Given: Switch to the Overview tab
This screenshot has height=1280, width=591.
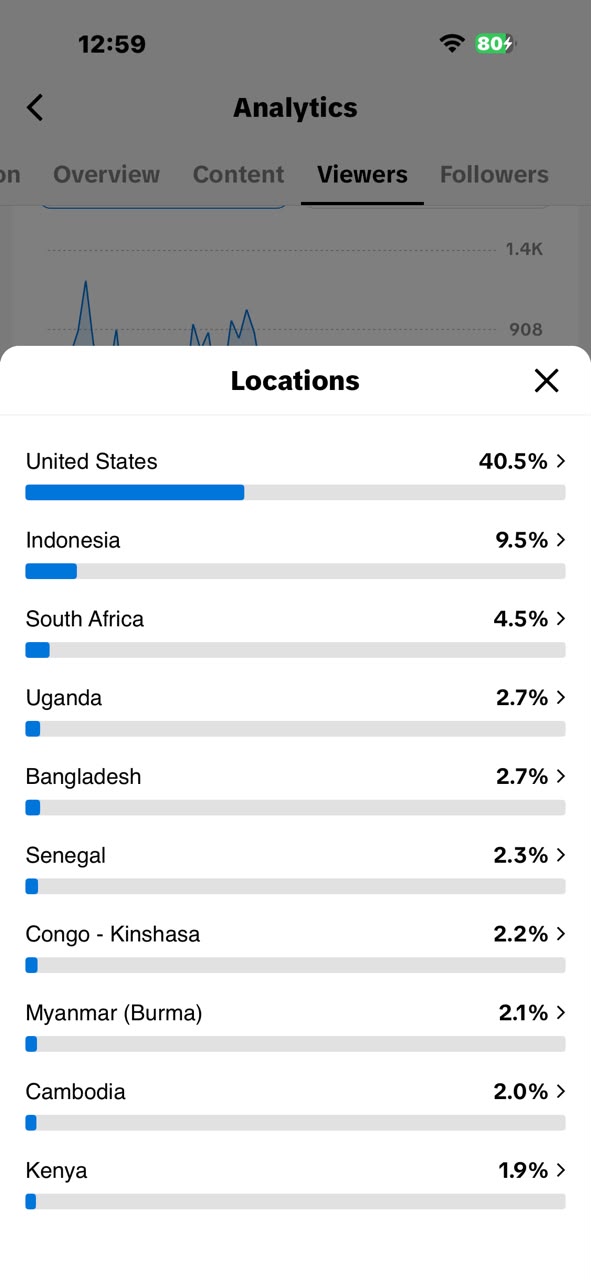Looking at the screenshot, I should (106, 174).
